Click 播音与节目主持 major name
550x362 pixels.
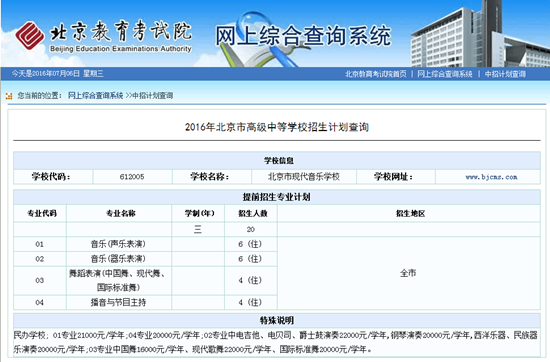coord(119,302)
